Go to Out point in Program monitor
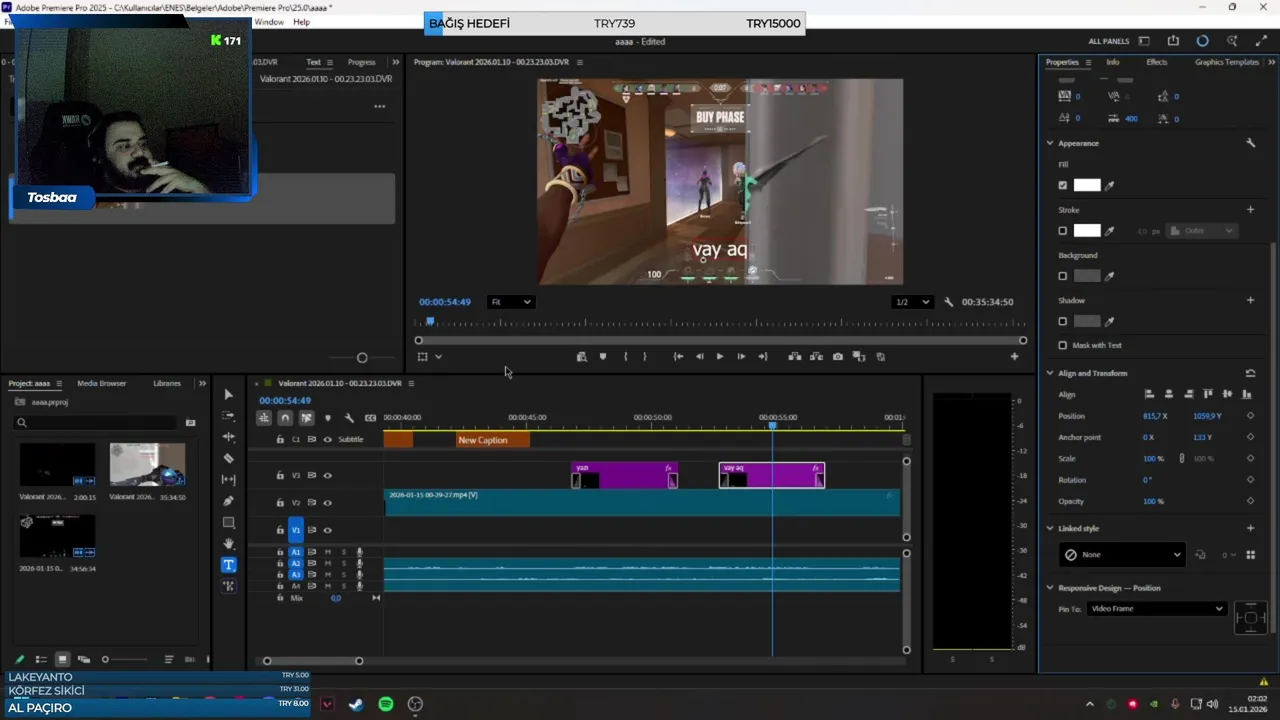The image size is (1280, 720). point(762,357)
